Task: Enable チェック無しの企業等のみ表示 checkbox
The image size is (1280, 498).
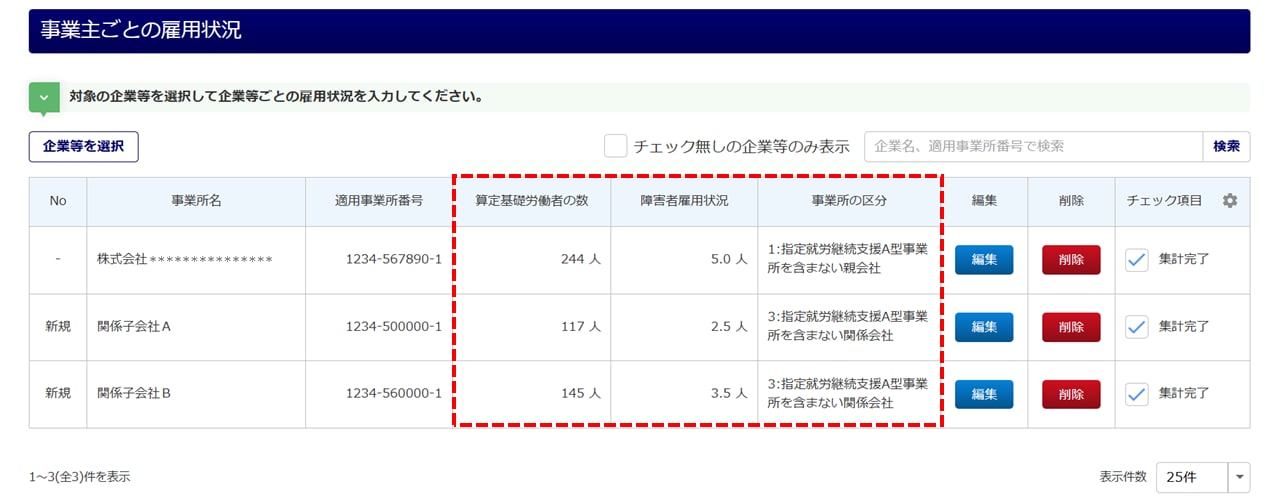Action: [x=615, y=146]
